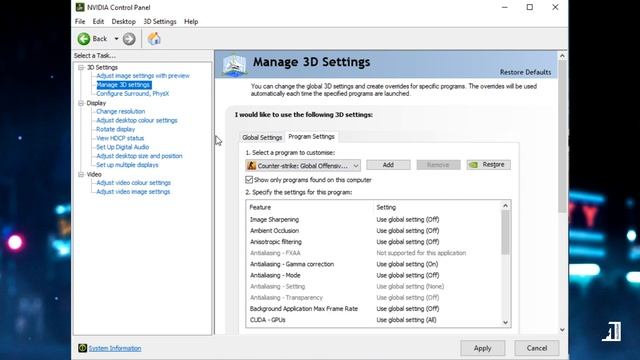Open the Back history dropdown arrow
Image resolution: width=640 pixels, height=360 pixels.
click(x=116, y=39)
